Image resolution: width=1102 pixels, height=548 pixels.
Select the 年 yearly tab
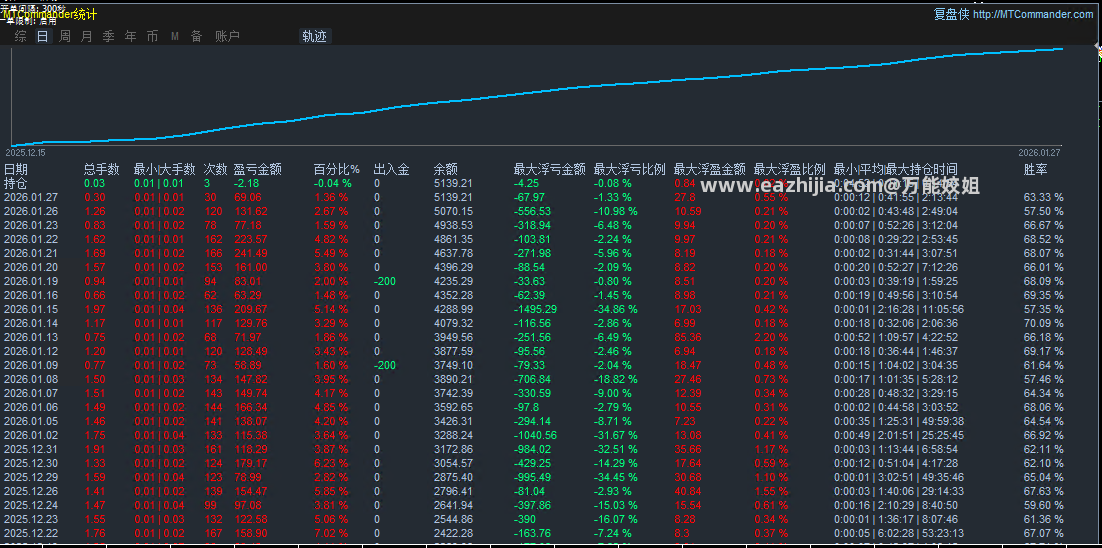131,37
